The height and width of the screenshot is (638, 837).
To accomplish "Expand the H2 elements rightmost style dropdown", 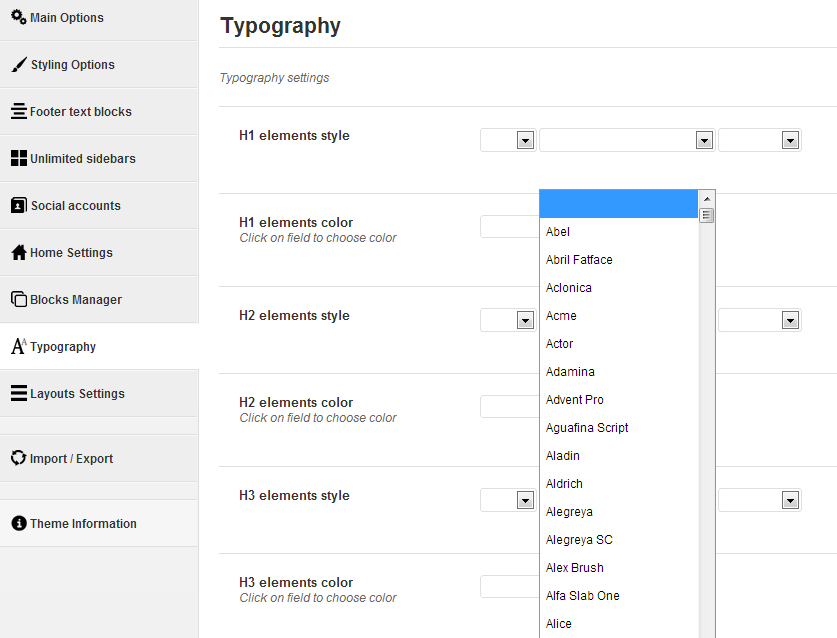I will (760, 320).
